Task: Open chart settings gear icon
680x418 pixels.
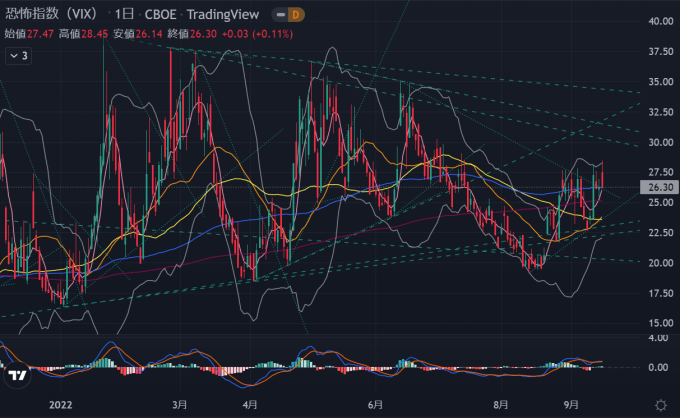Action: (659, 404)
